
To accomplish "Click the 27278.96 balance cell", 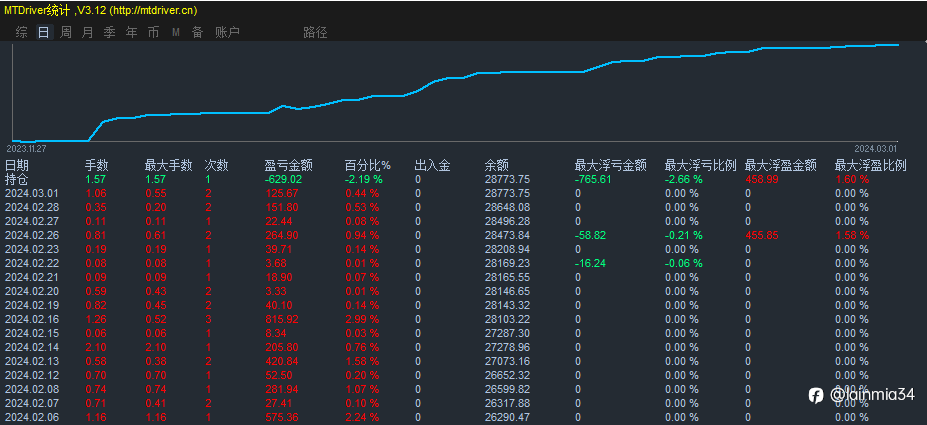I will [507, 347].
